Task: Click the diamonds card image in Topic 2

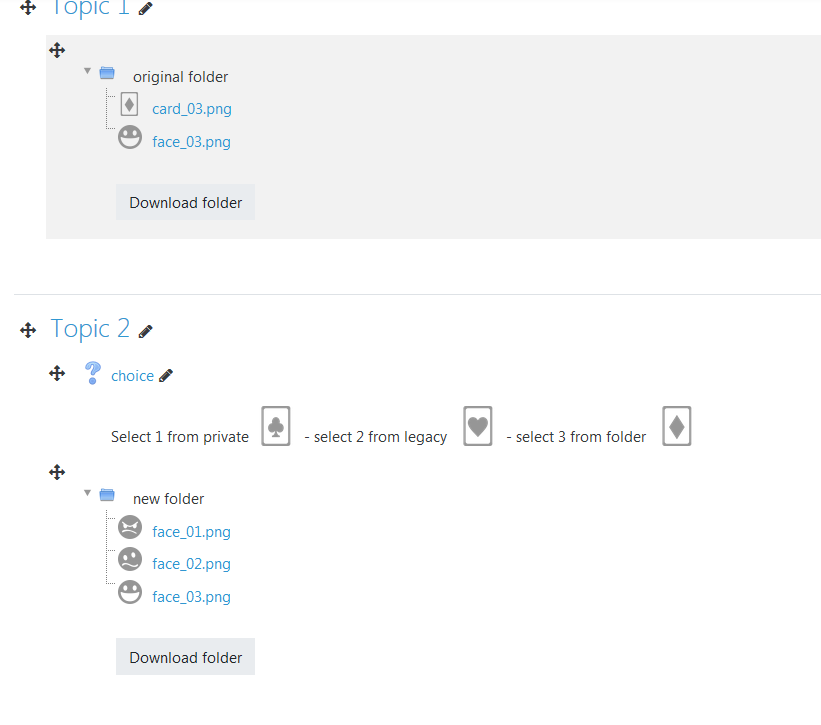Action: 676,426
